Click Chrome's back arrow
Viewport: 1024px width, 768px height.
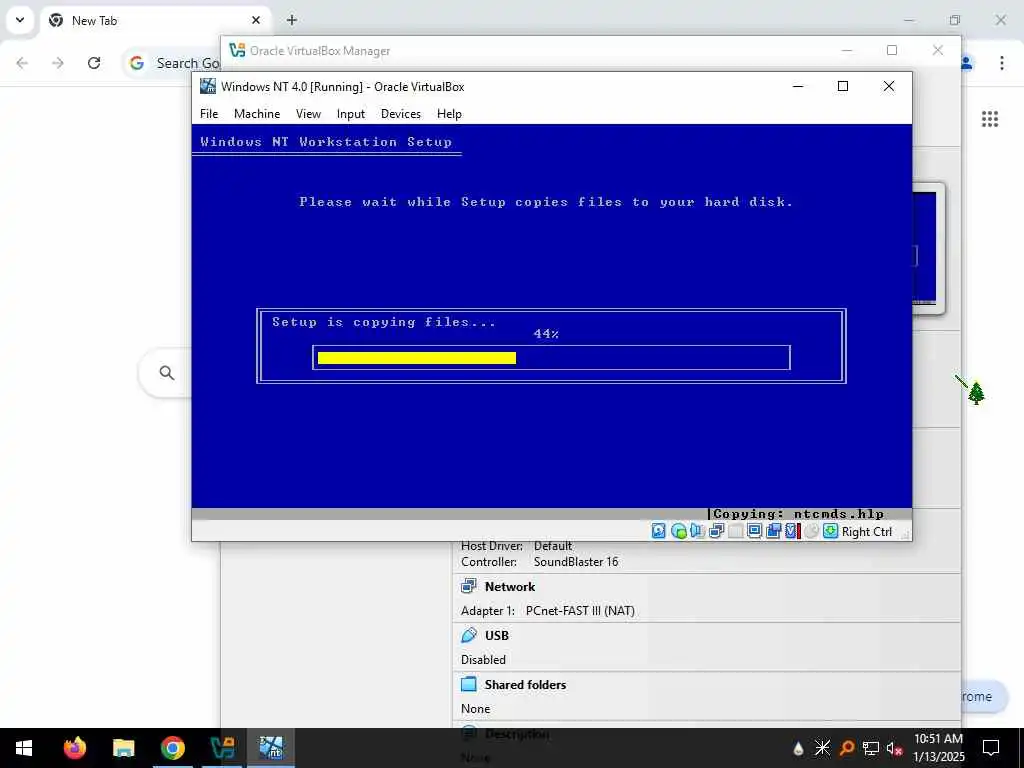tap(22, 63)
